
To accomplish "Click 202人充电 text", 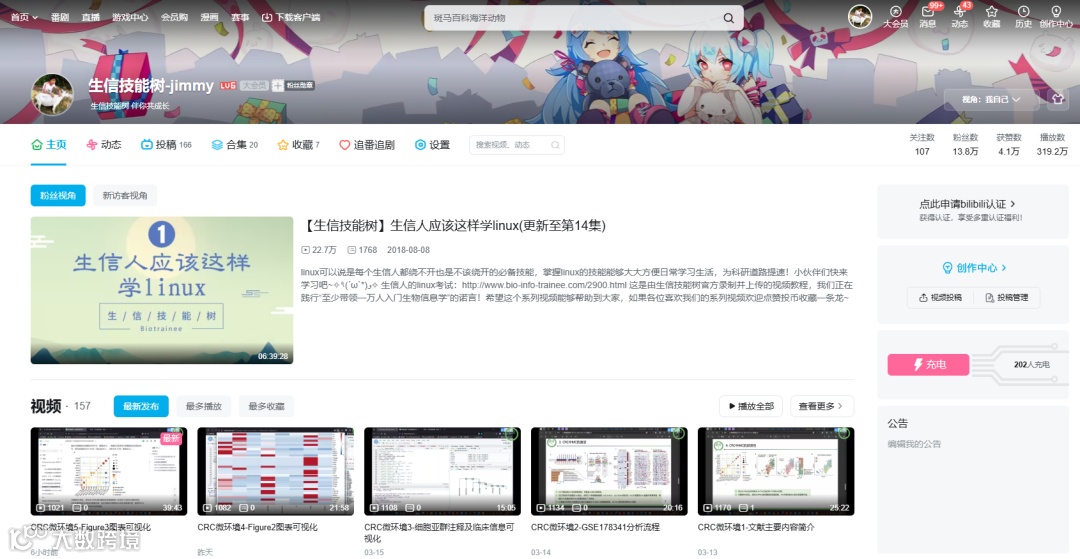I will point(1031,364).
